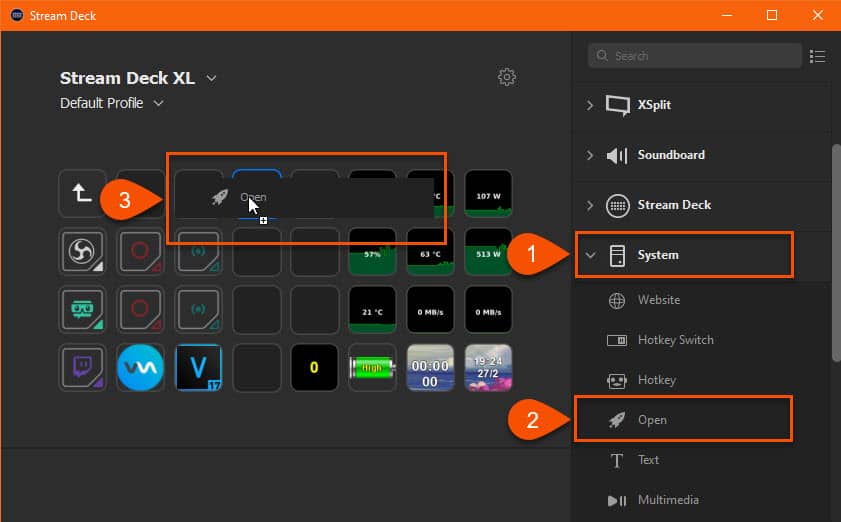Viewport: 841px width, 522px height.
Task: Expand the Stream Deck category chevron
Action: click(x=590, y=205)
